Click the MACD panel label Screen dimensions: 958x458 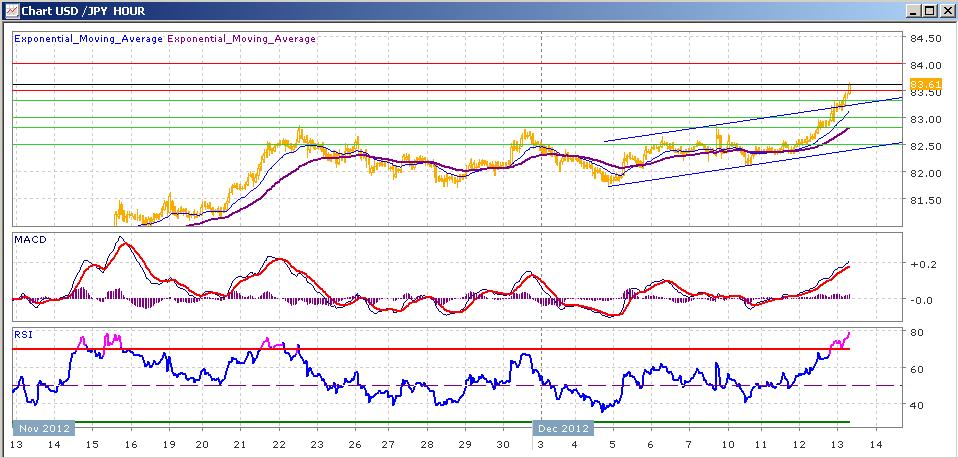[x=29, y=240]
